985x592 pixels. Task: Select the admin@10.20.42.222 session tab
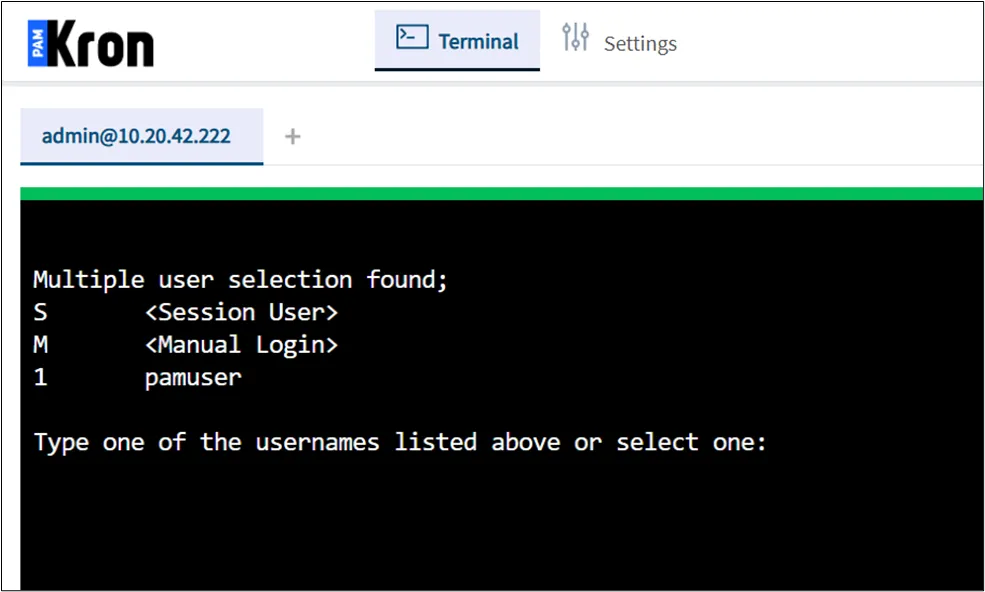(x=142, y=136)
